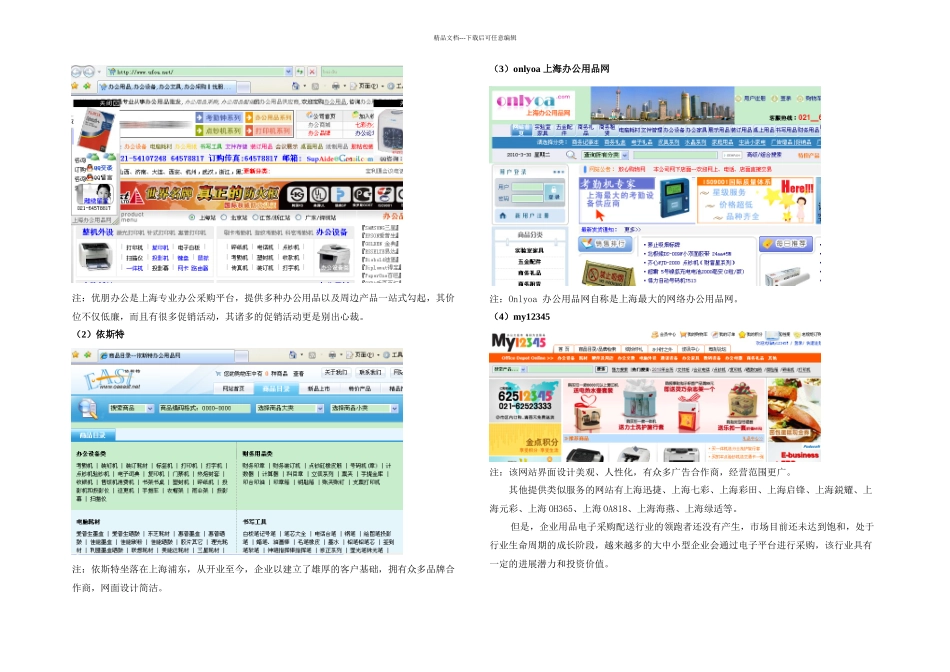This screenshot has height=672, width=950.
Task: Open the 搜索商品 dropdown on EAST site
Action: pyautogui.click(x=150, y=408)
